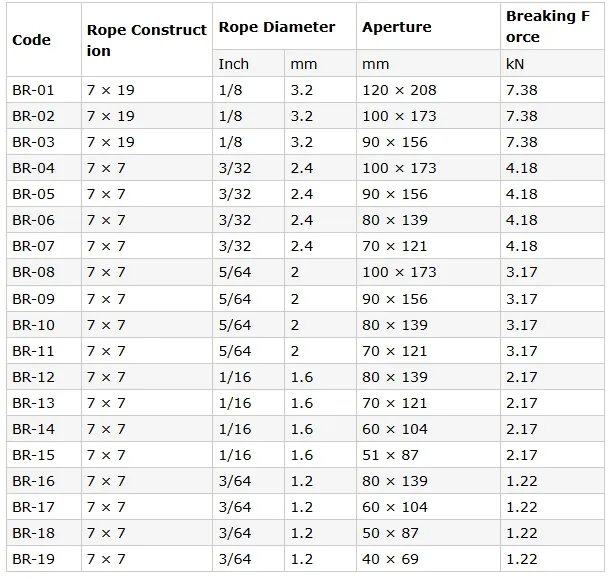612x579 pixels.
Task: Select the BR-08 row code
Action: 44,272
